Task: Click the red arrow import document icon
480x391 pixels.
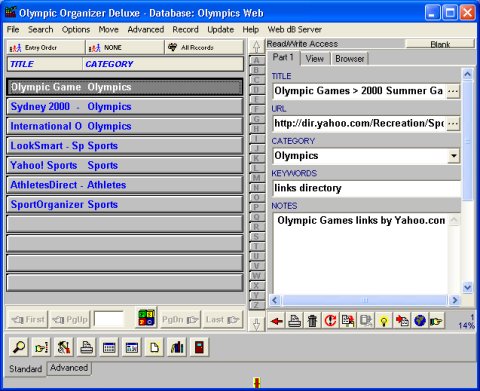Action: pyautogui.click(x=402, y=321)
